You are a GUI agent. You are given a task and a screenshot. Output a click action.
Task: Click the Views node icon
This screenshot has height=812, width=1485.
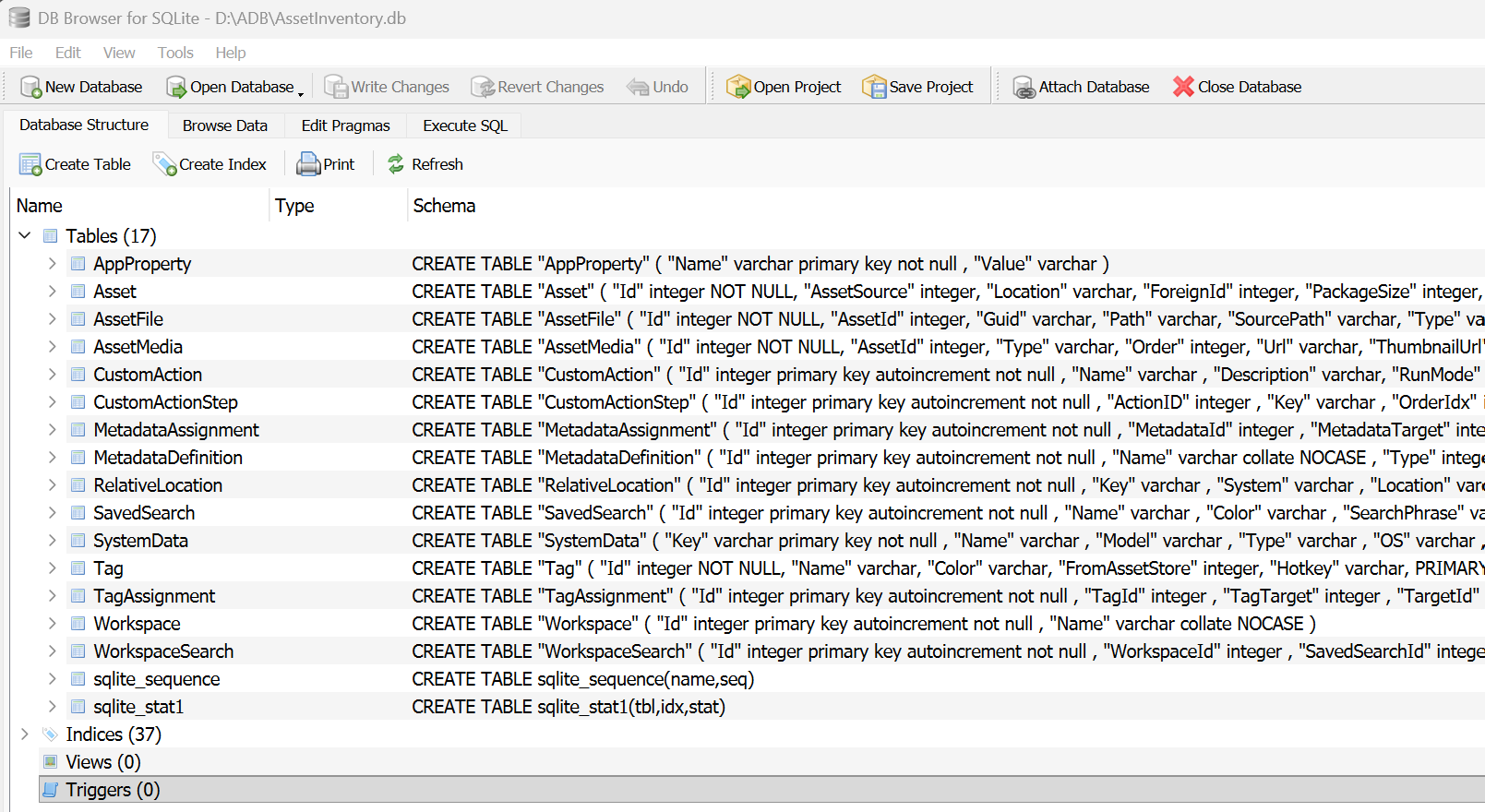pyautogui.click(x=51, y=762)
